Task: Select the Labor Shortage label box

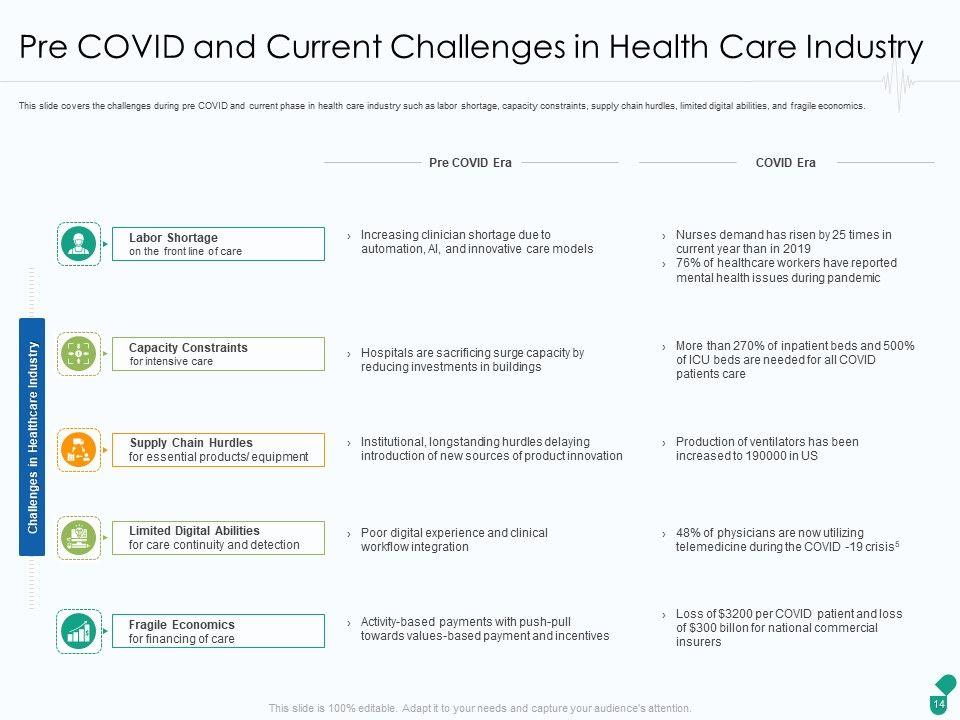Action: 218,244
